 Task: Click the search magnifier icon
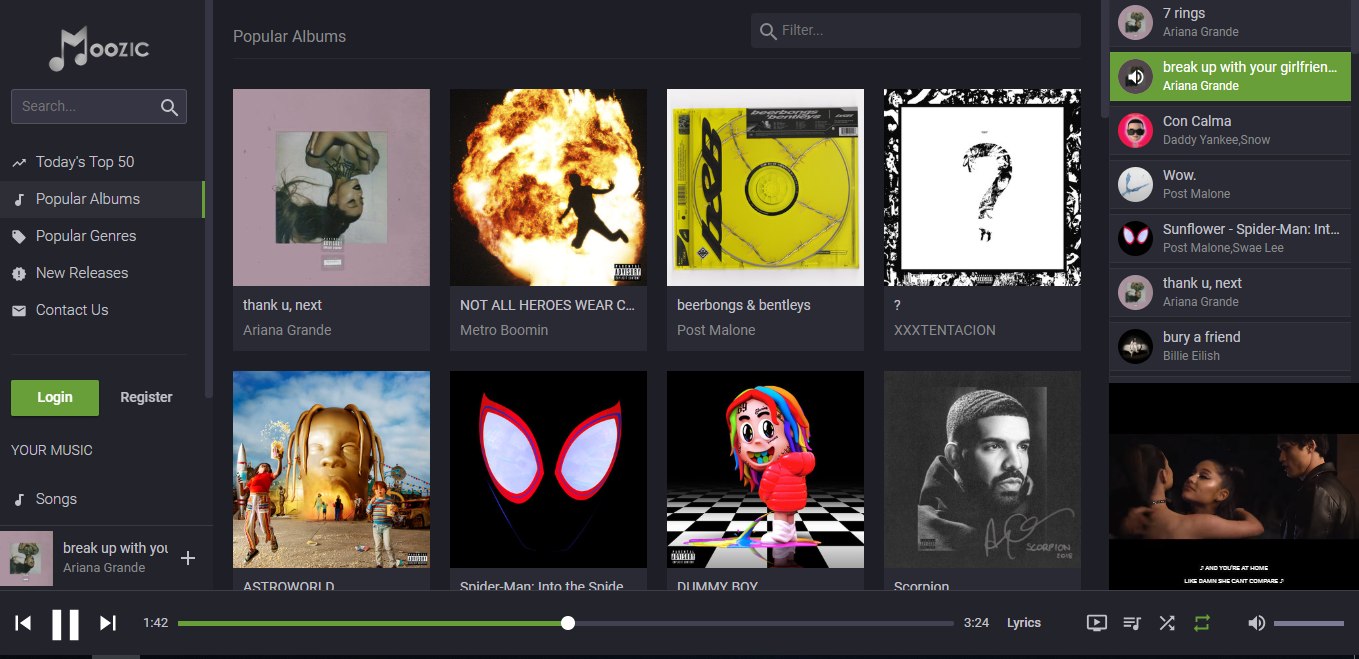click(x=169, y=106)
